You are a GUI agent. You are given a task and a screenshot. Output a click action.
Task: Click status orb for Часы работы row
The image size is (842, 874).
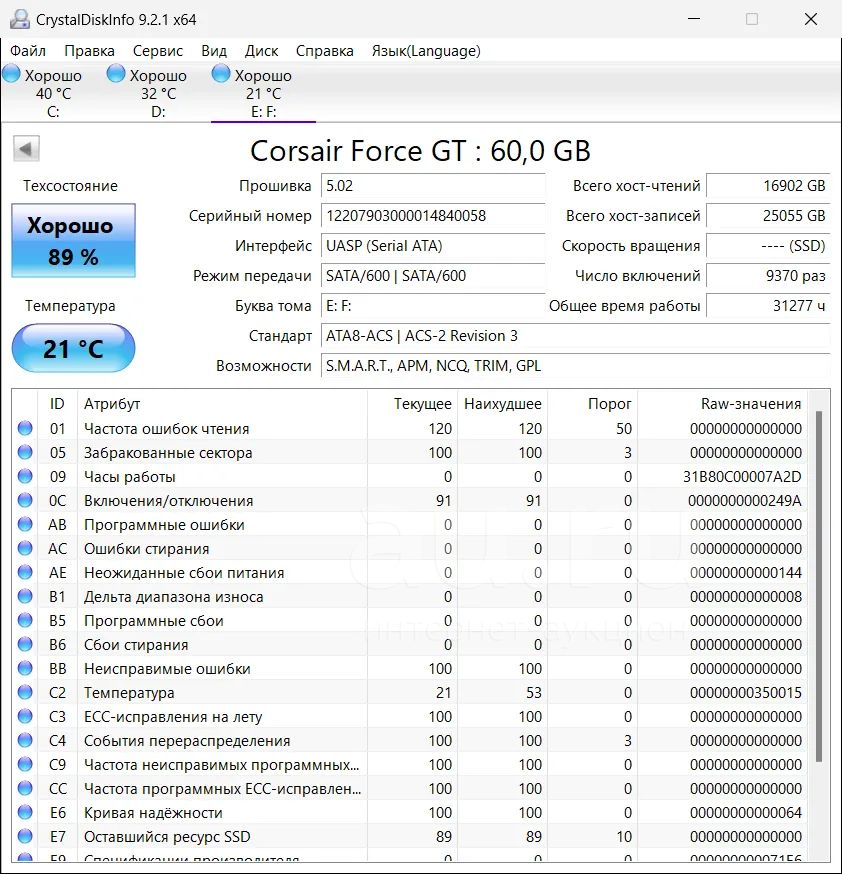coord(25,476)
